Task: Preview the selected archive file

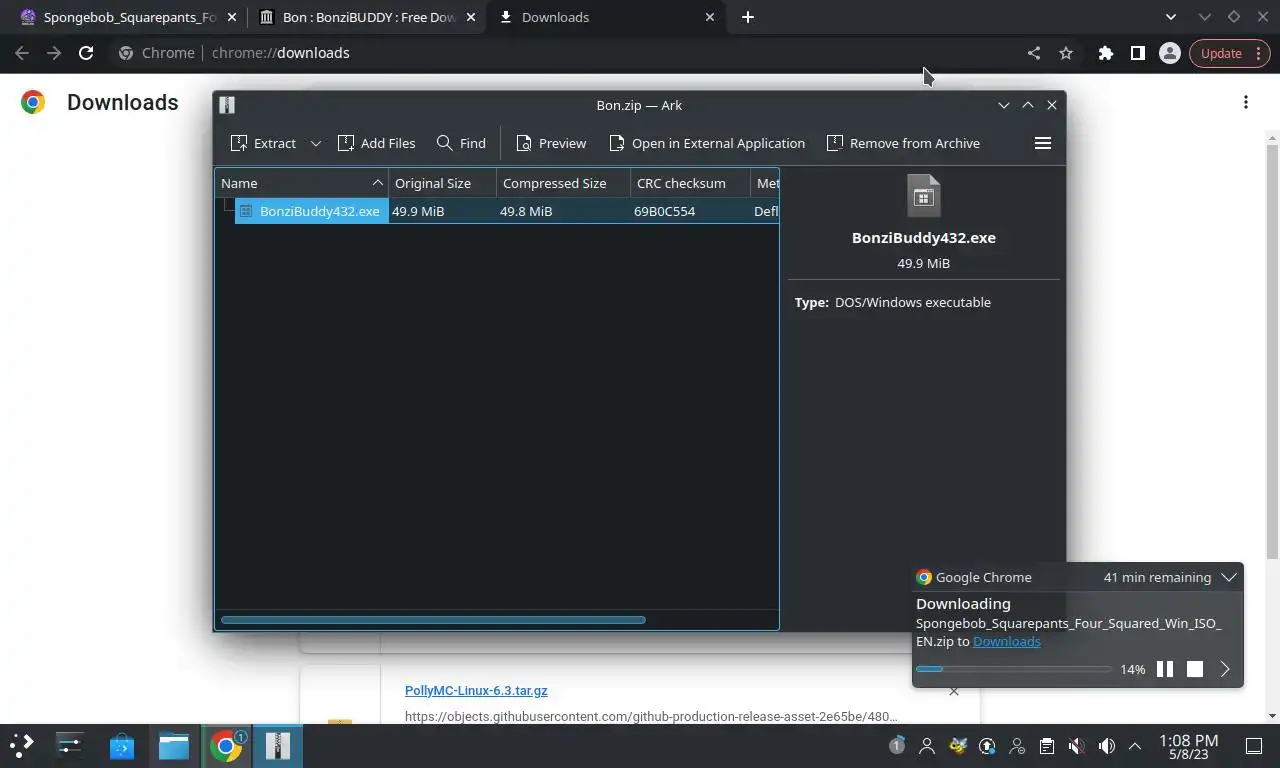Action: coord(551,143)
